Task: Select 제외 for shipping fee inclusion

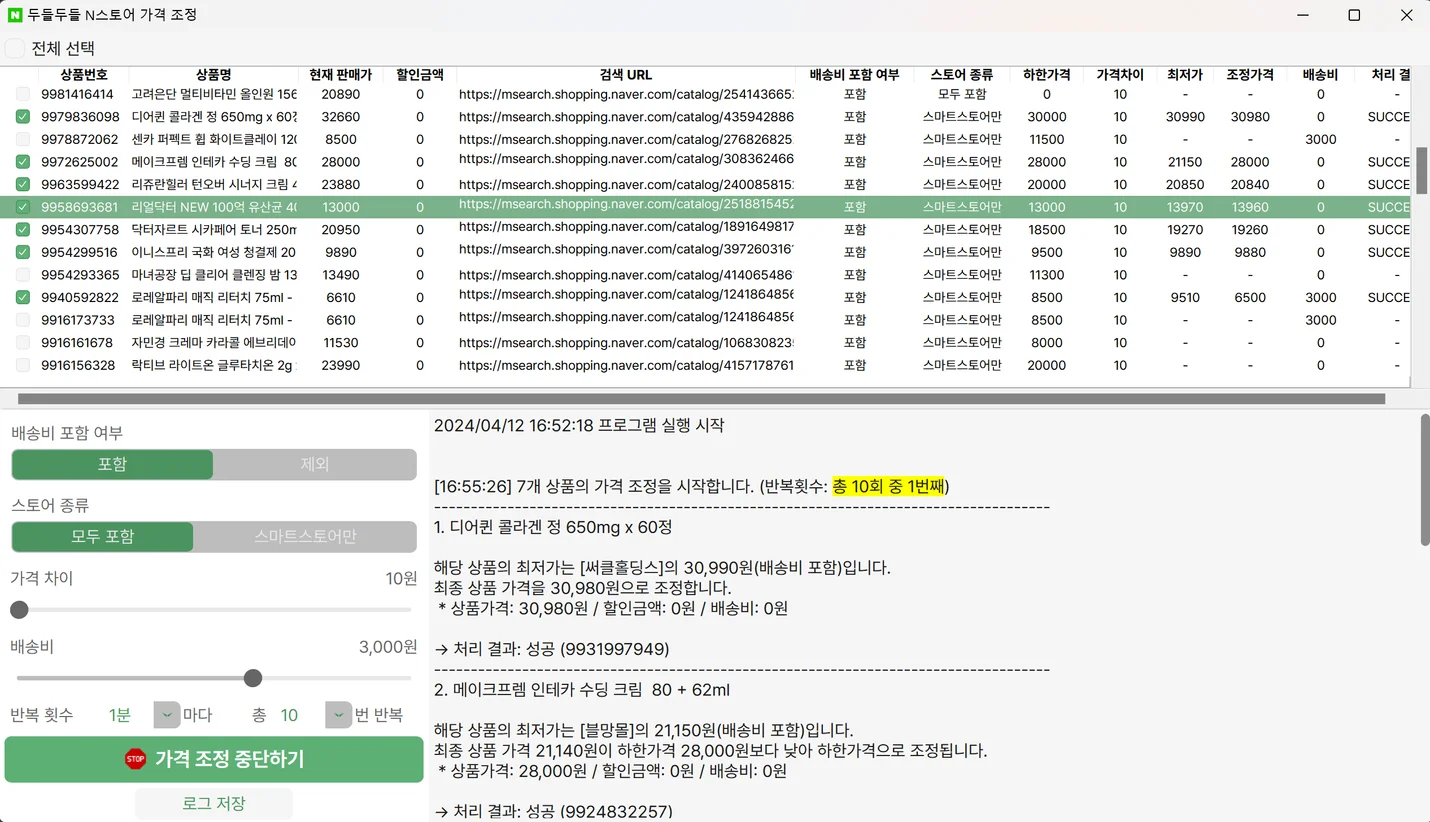Action: pos(315,464)
